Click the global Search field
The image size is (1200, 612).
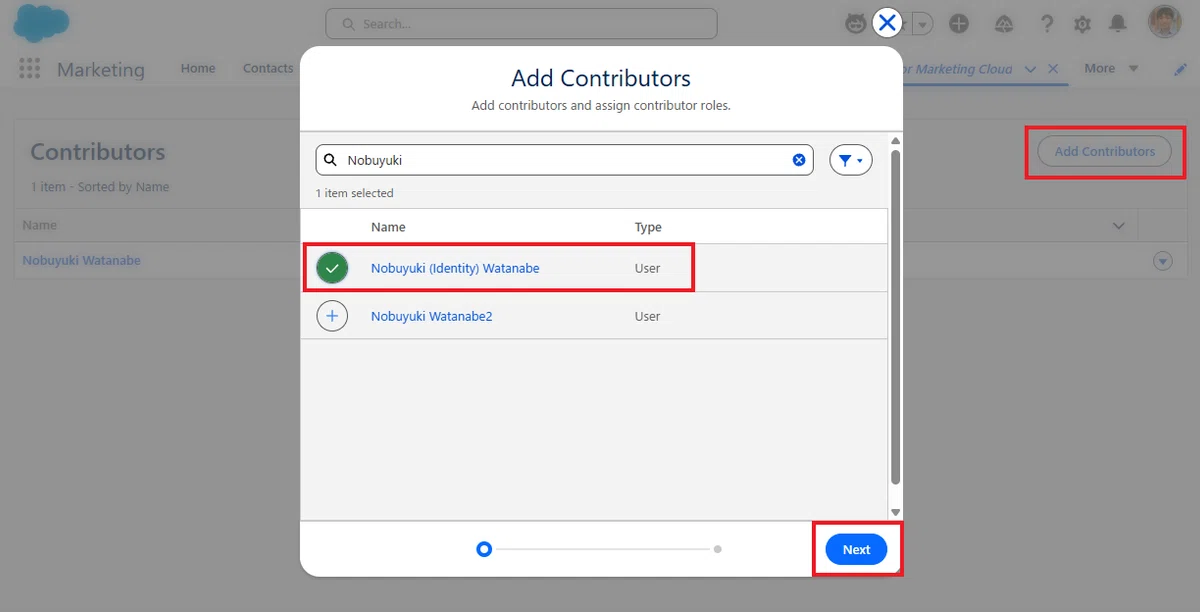click(521, 23)
